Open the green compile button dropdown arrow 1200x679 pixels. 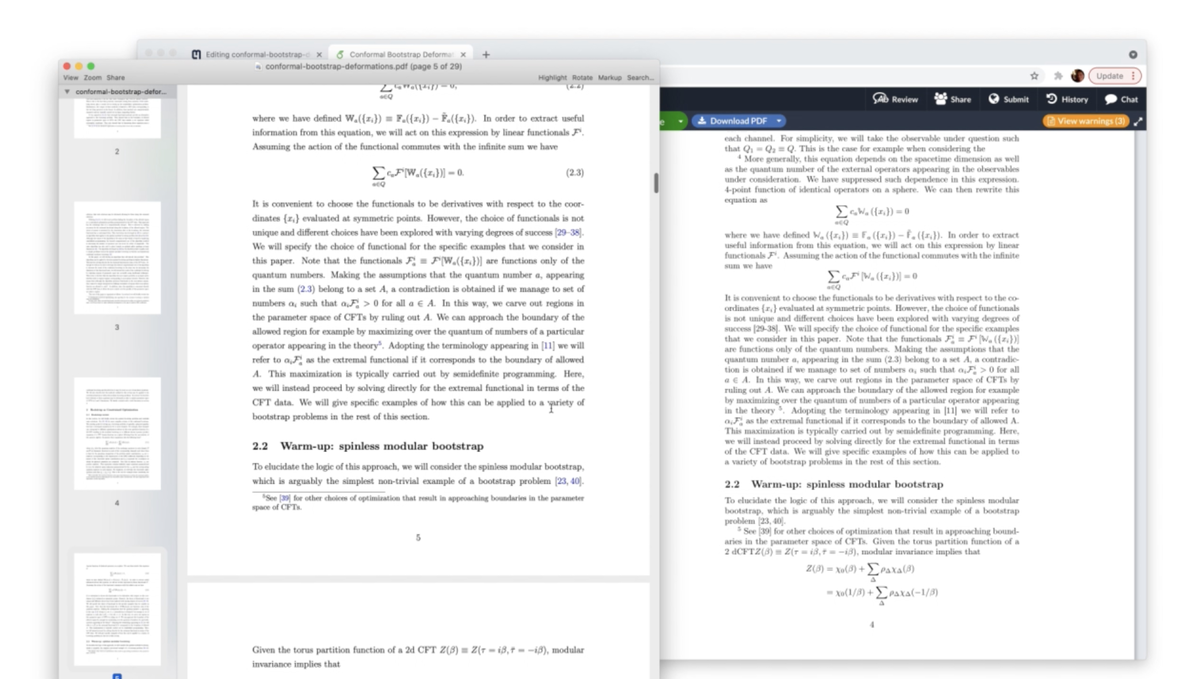(x=680, y=121)
